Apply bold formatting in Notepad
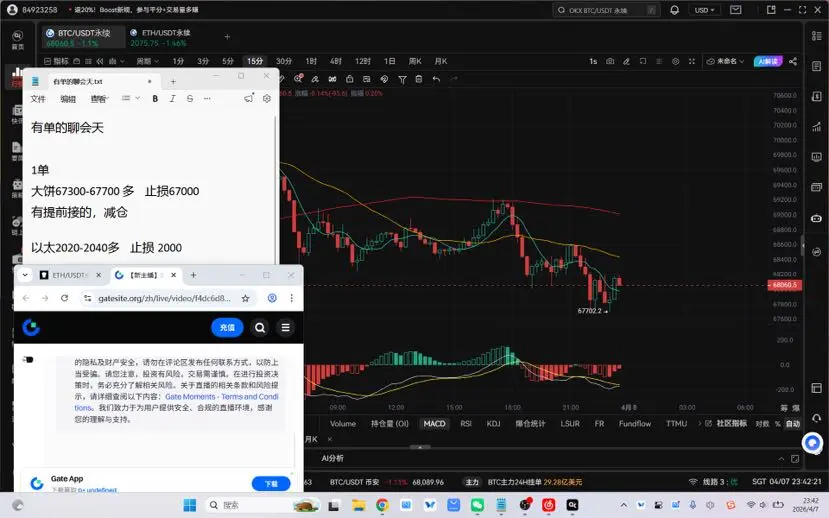 155,99
